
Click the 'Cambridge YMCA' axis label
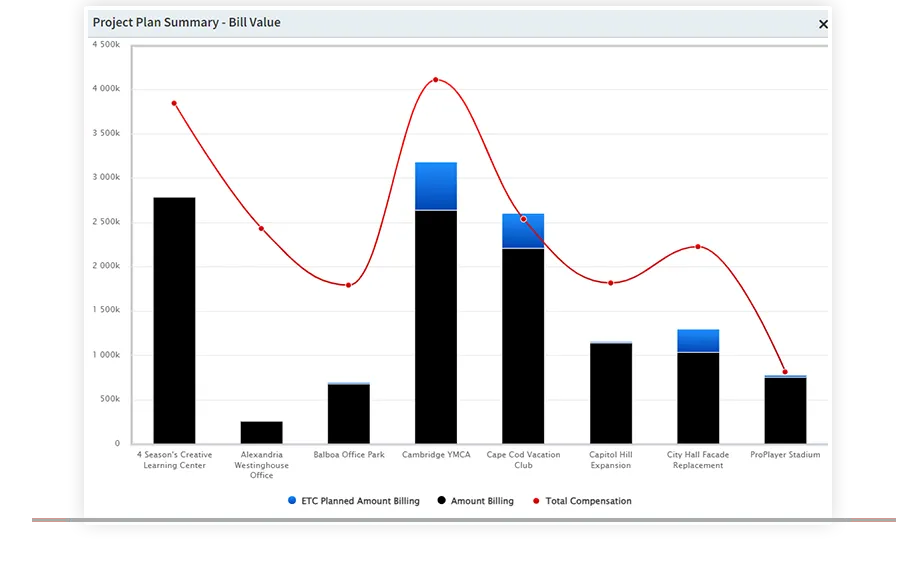point(436,455)
